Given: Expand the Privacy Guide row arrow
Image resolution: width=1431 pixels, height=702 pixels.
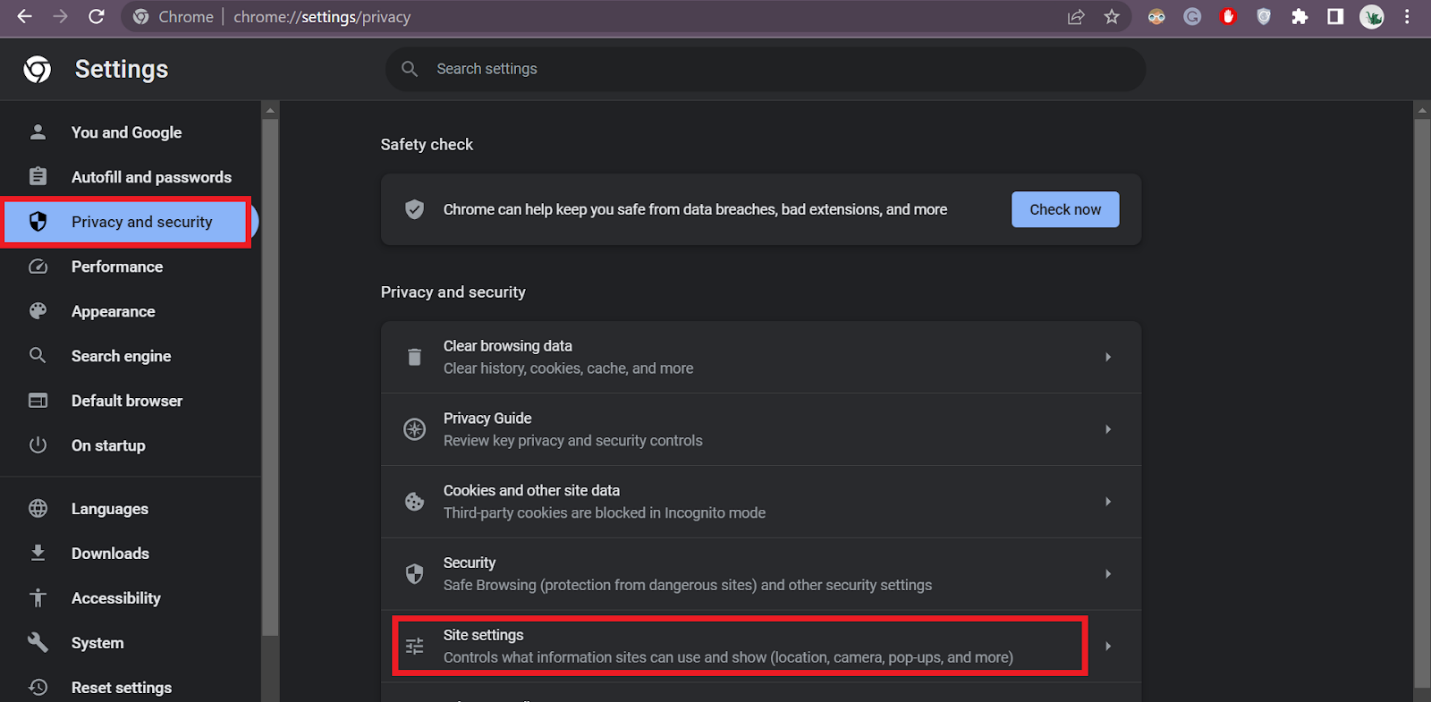Looking at the screenshot, I should [x=1108, y=429].
